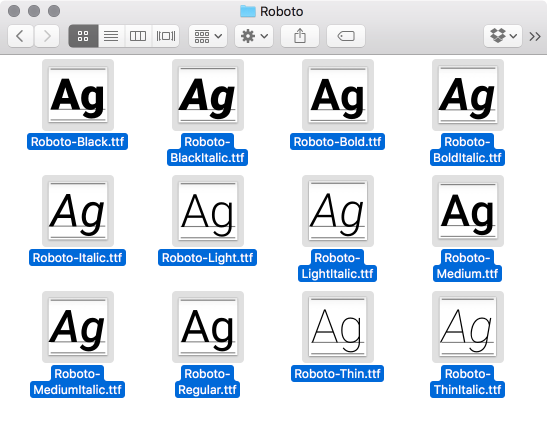Viewport: 547px width, 428px height.
Task: Go back with the left arrow button
Action: click(x=20, y=36)
